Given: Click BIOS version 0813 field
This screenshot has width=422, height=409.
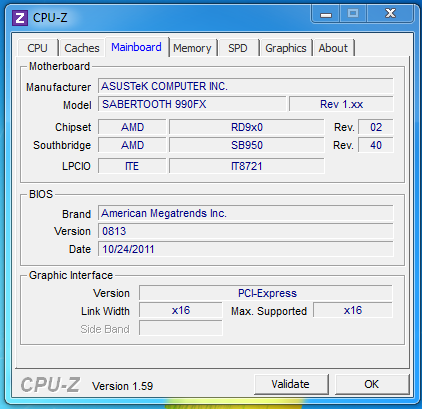Looking at the screenshot, I should click(x=246, y=231).
